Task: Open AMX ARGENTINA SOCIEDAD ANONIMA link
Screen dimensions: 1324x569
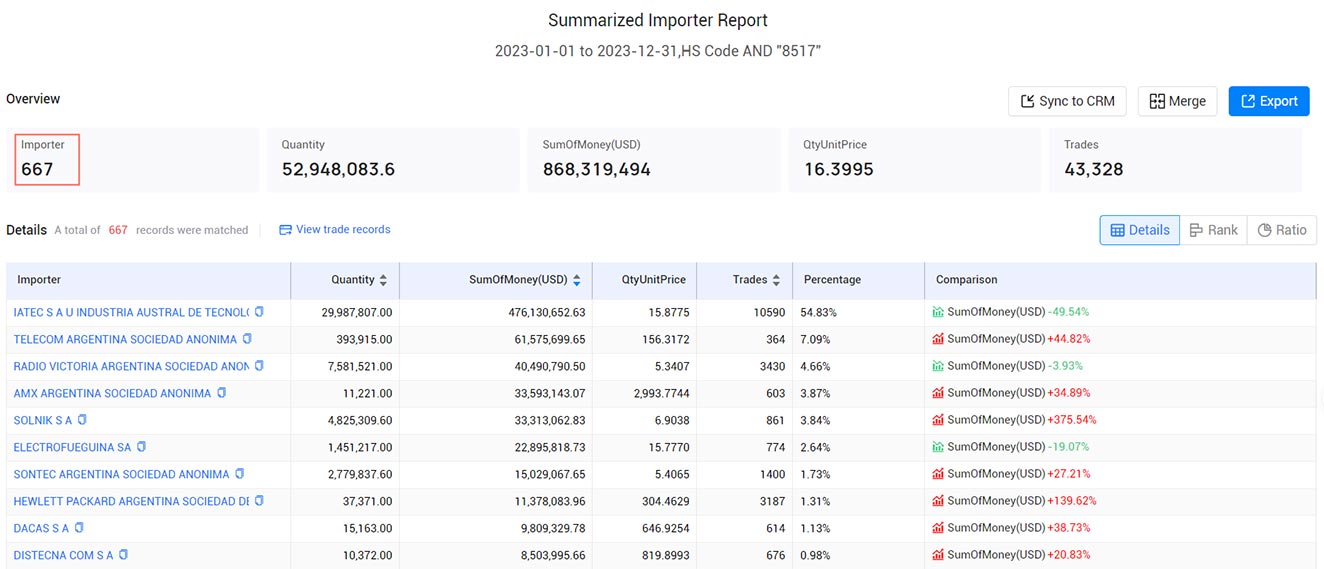Action: (112, 393)
